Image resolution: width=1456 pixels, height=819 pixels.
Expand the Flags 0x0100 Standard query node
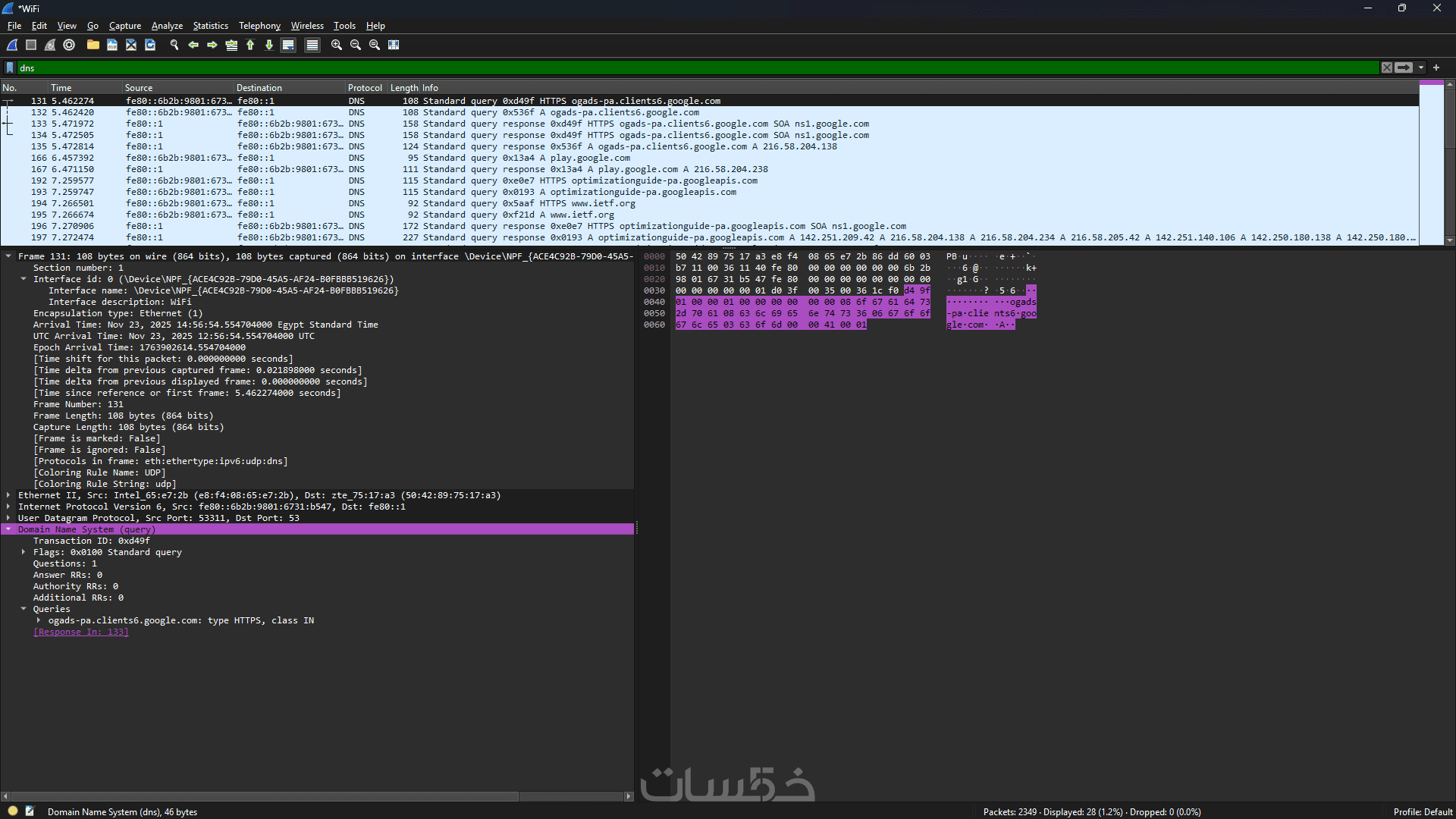click(24, 552)
